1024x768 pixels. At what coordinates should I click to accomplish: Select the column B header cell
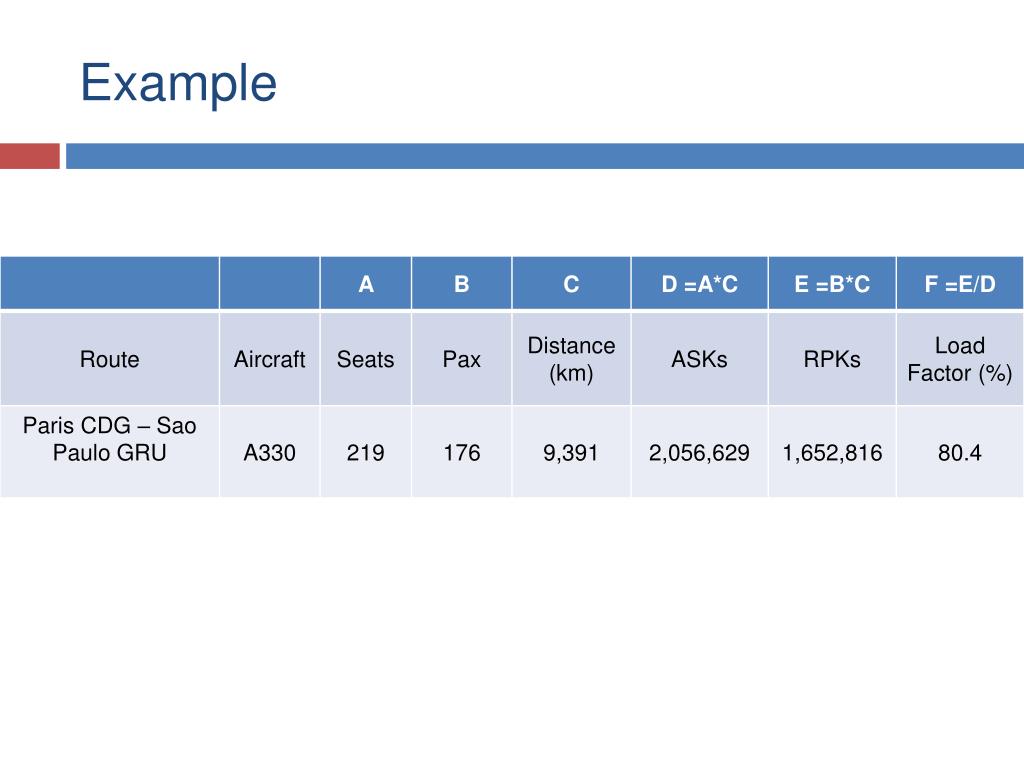461,284
